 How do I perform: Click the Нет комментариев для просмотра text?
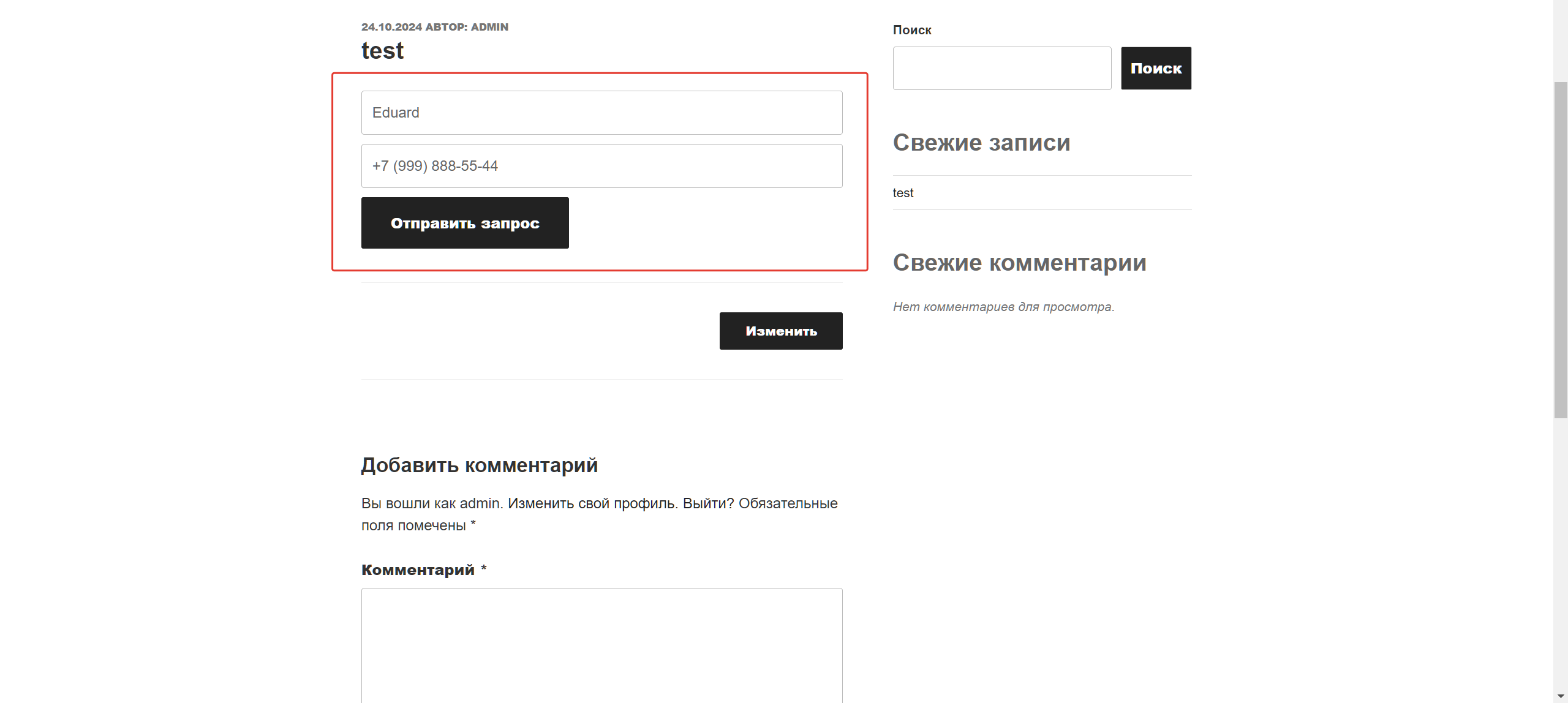tap(1003, 307)
